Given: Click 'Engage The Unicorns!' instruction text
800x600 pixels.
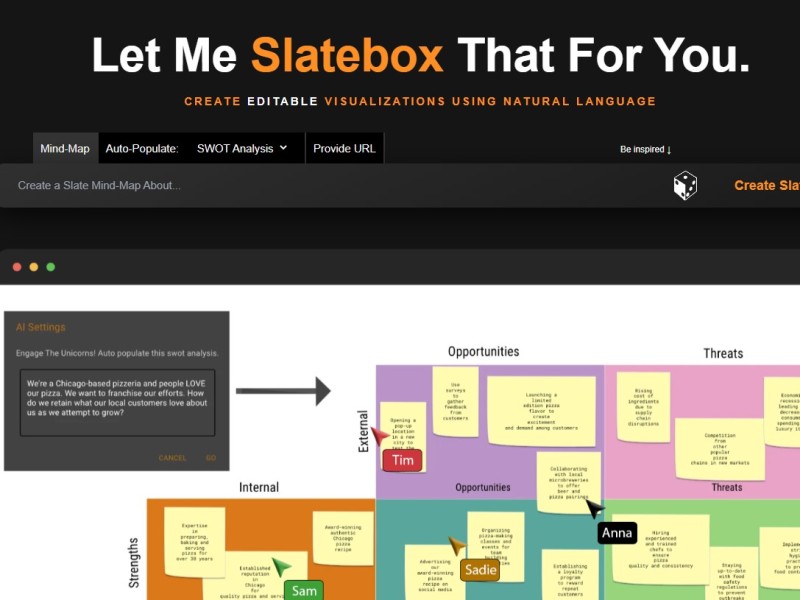Looking at the screenshot, I should [x=117, y=353].
